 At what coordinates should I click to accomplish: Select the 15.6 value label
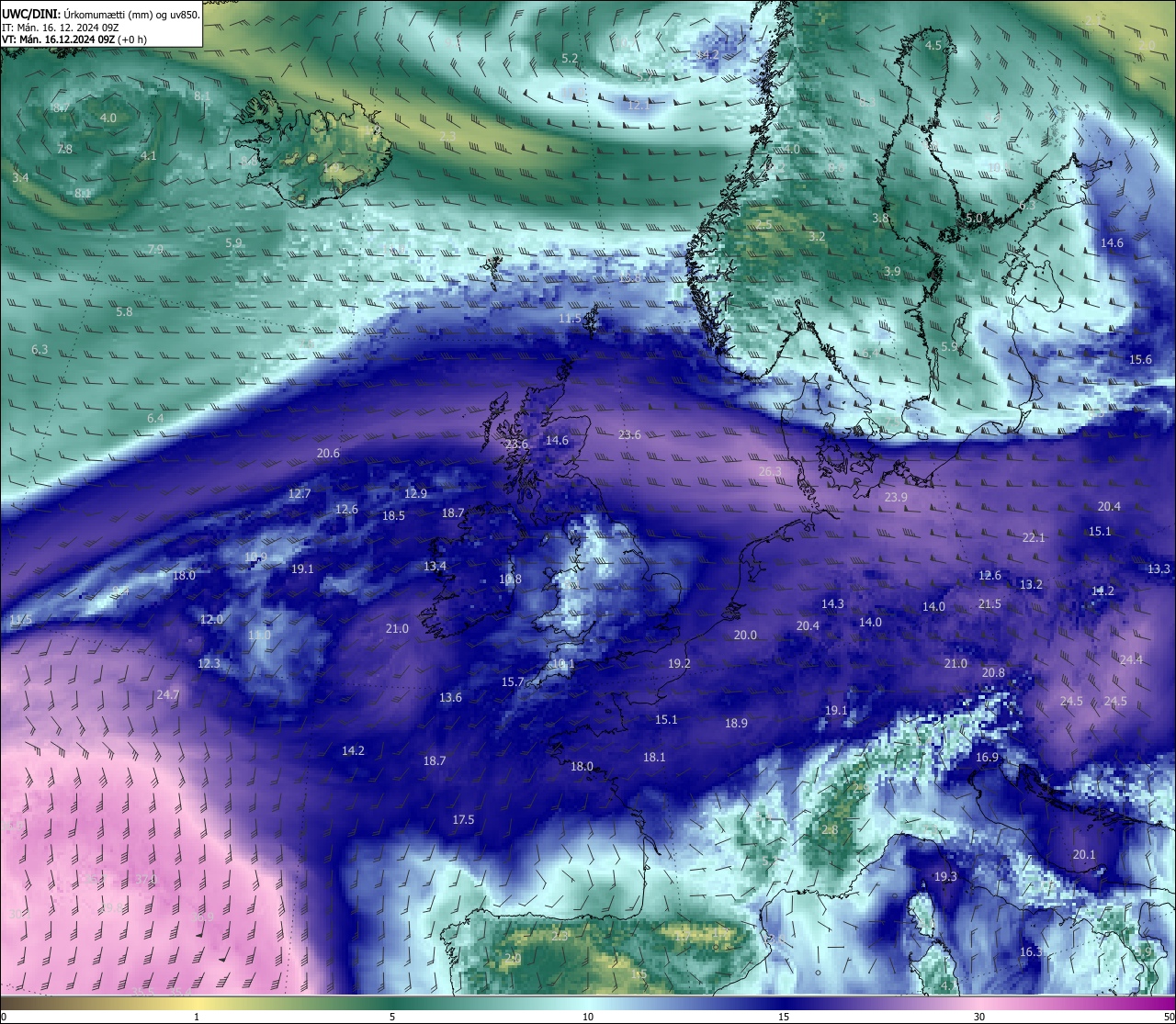tap(1140, 360)
